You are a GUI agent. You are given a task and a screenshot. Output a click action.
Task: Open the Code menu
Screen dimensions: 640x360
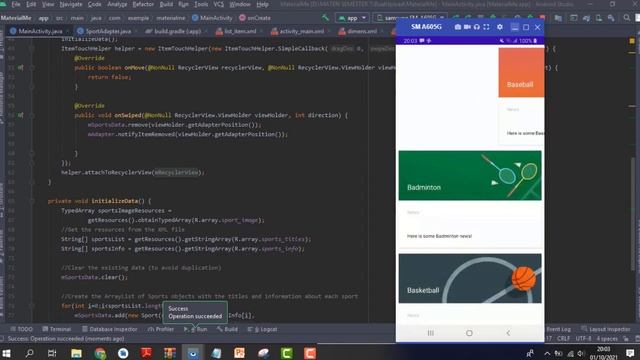point(94,4)
